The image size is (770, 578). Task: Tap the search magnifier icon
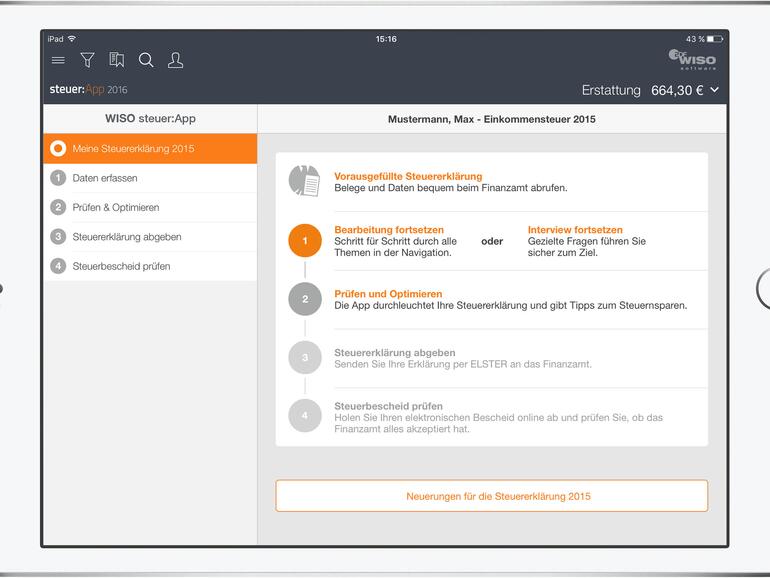click(146, 60)
